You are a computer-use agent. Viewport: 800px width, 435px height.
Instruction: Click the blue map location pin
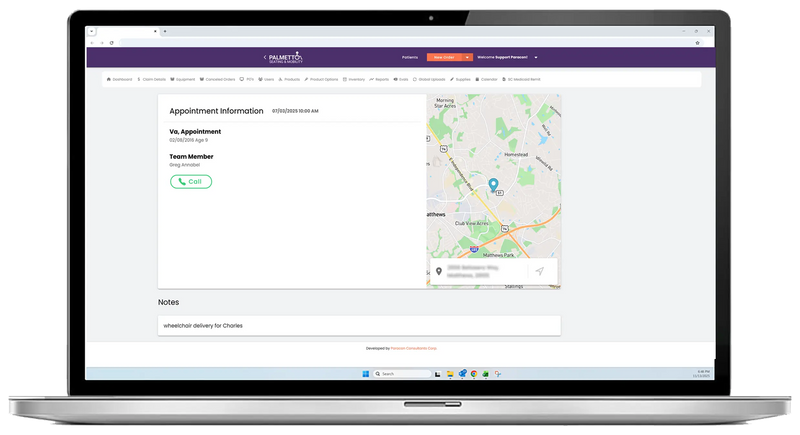(x=493, y=185)
